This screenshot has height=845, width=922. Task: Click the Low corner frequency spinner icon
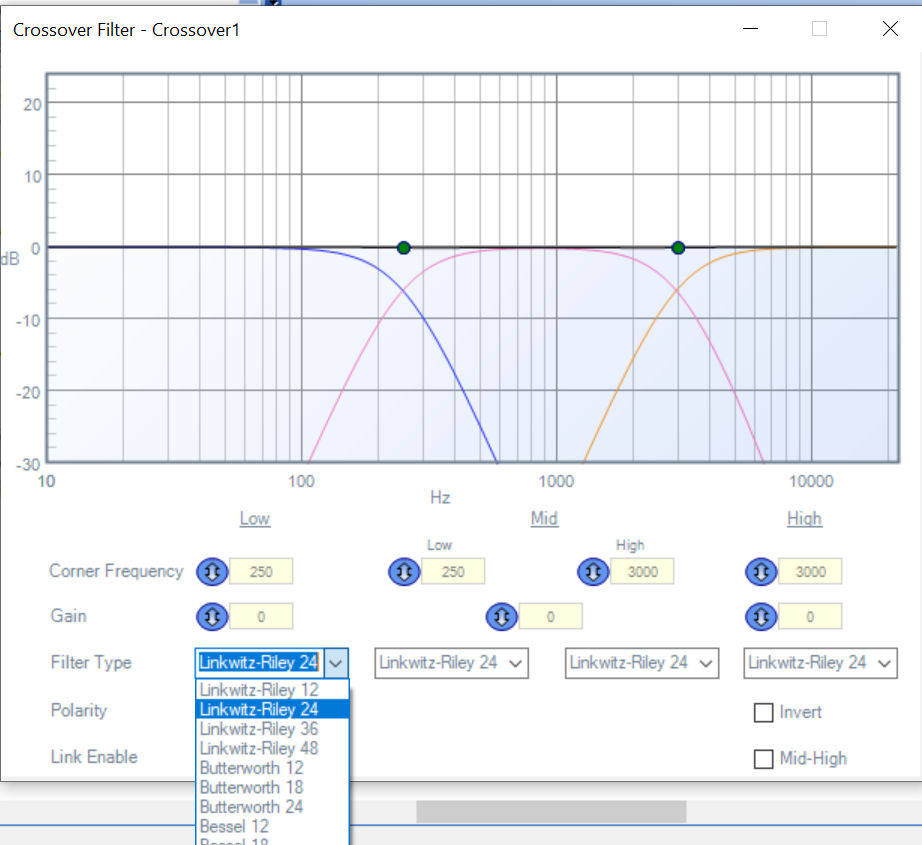211,572
